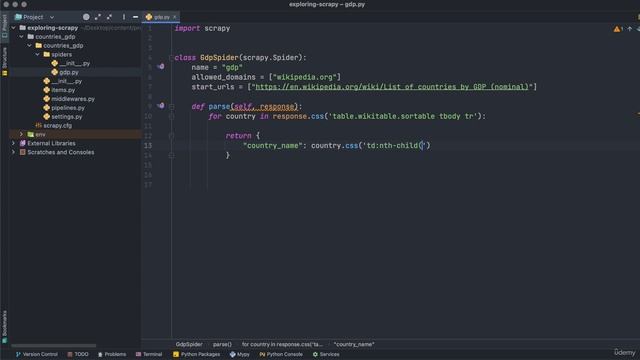
Task: Open __init__.py inside spiders folder
Action: (74, 63)
